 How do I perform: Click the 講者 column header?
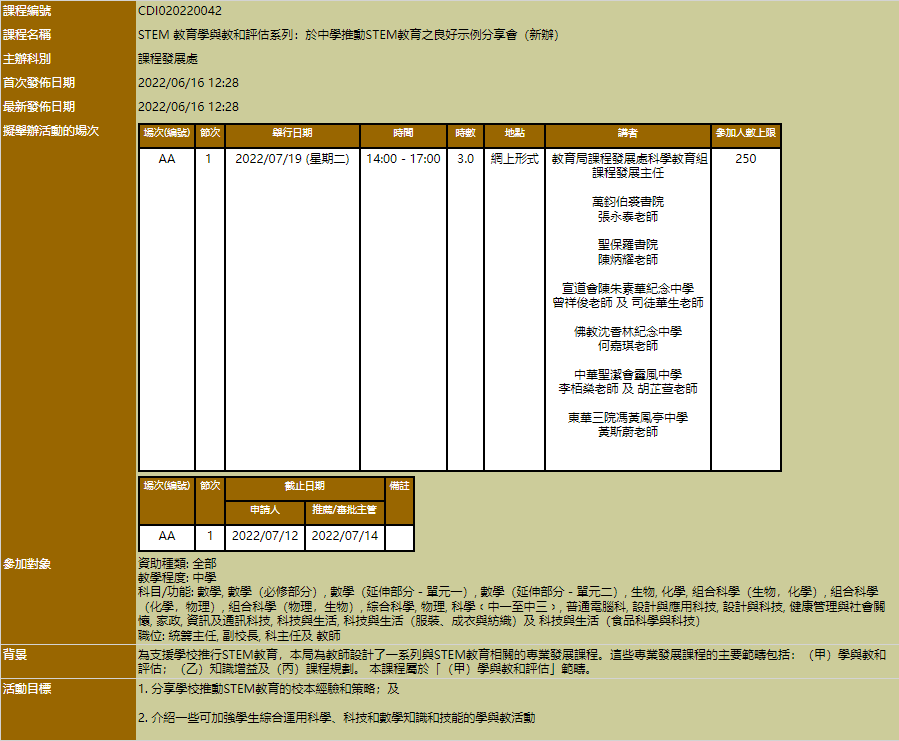(627, 134)
